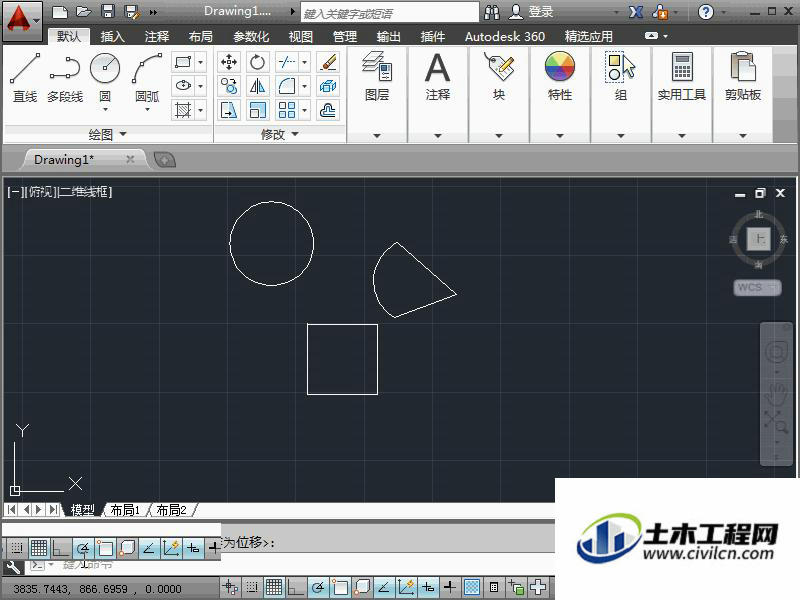The height and width of the screenshot is (600, 800).
Task: Click the 二维线框 visual style control
Action: [84, 192]
